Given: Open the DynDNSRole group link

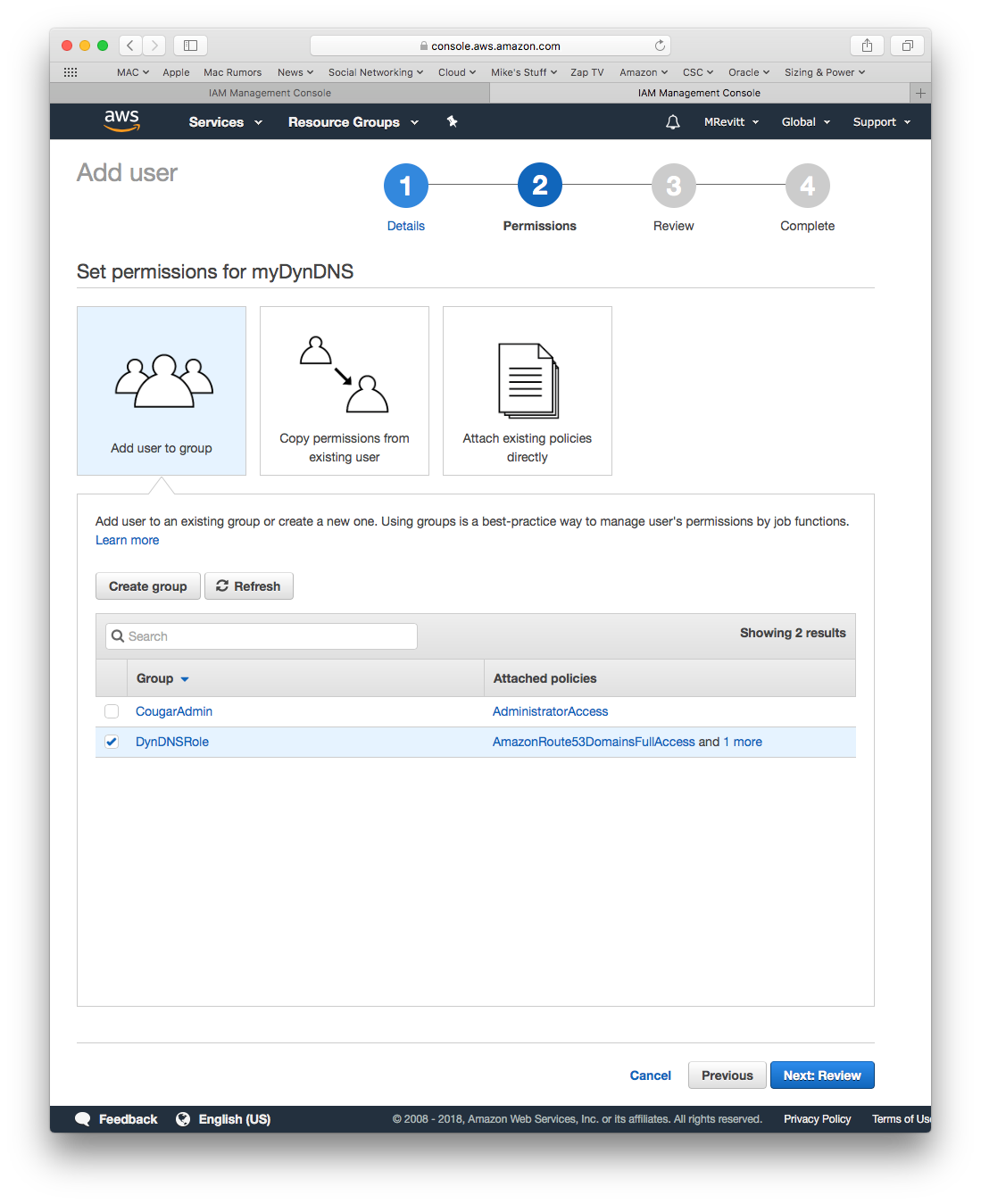Looking at the screenshot, I should 172,742.
